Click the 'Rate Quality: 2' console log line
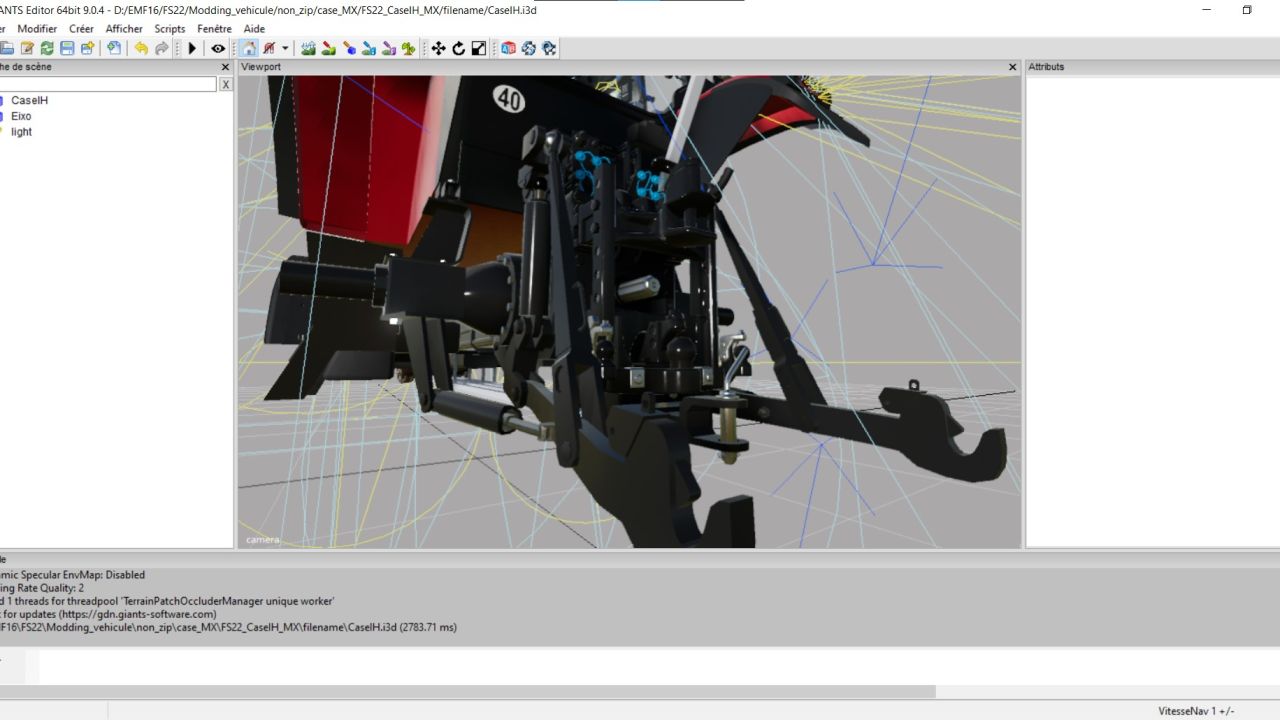Image resolution: width=1280 pixels, height=720 pixels. click(42, 588)
